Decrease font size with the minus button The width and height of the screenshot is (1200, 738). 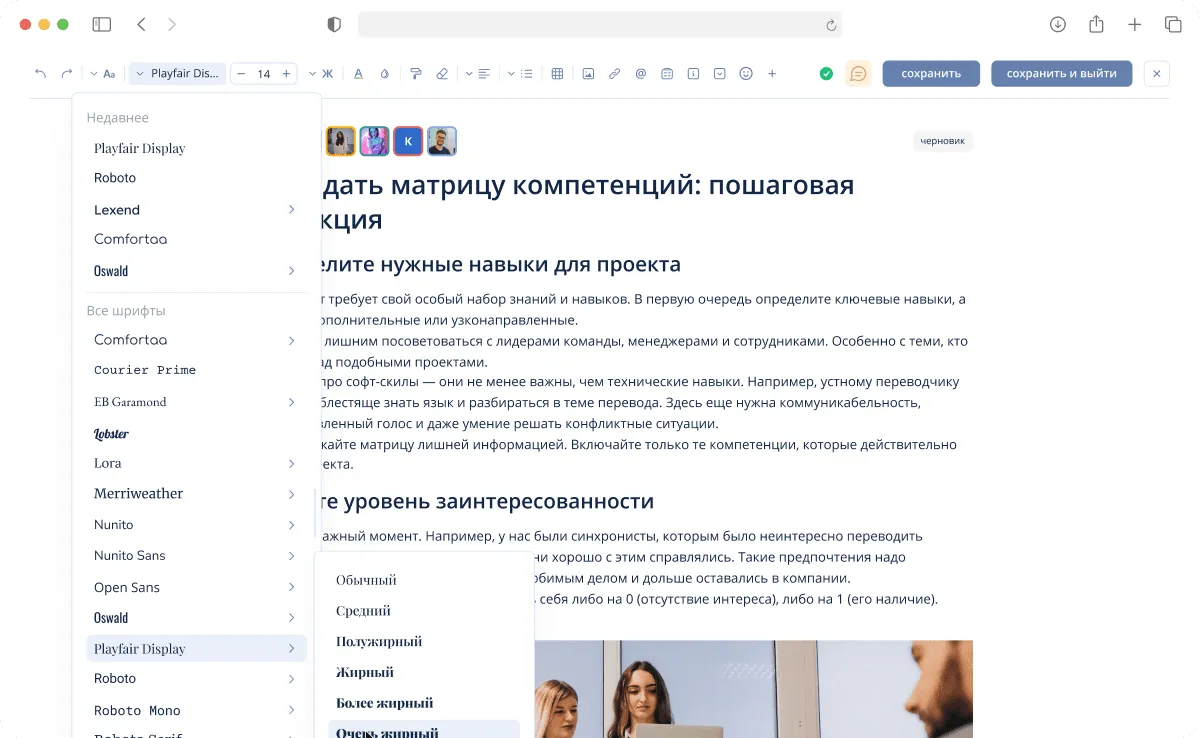pyautogui.click(x=241, y=73)
